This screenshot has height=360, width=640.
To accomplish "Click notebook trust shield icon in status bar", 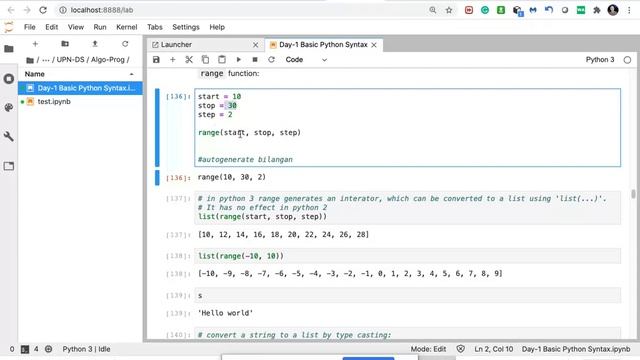I will point(461,349).
